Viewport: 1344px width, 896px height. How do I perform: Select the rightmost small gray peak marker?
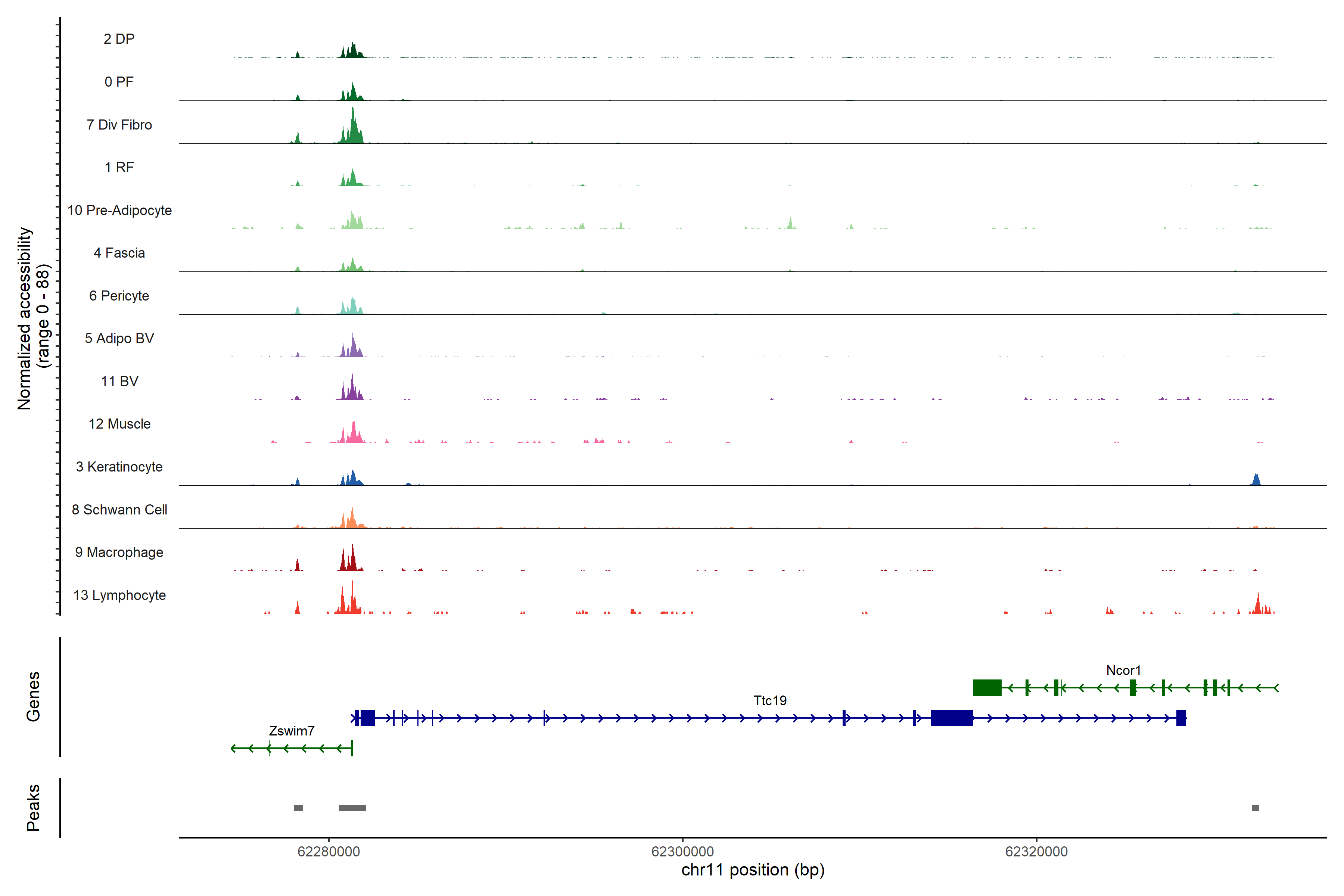click(x=1255, y=808)
